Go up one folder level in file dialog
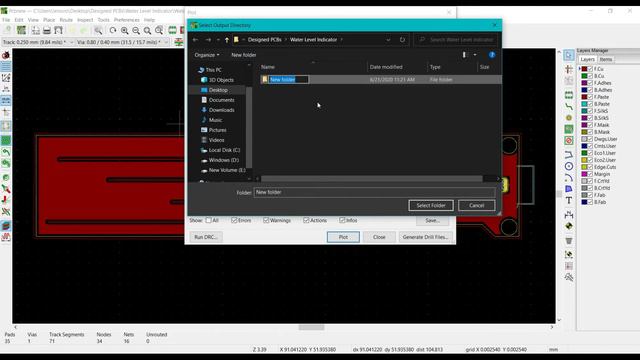The height and width of the screenshot is (360, 640). point(227,40)
